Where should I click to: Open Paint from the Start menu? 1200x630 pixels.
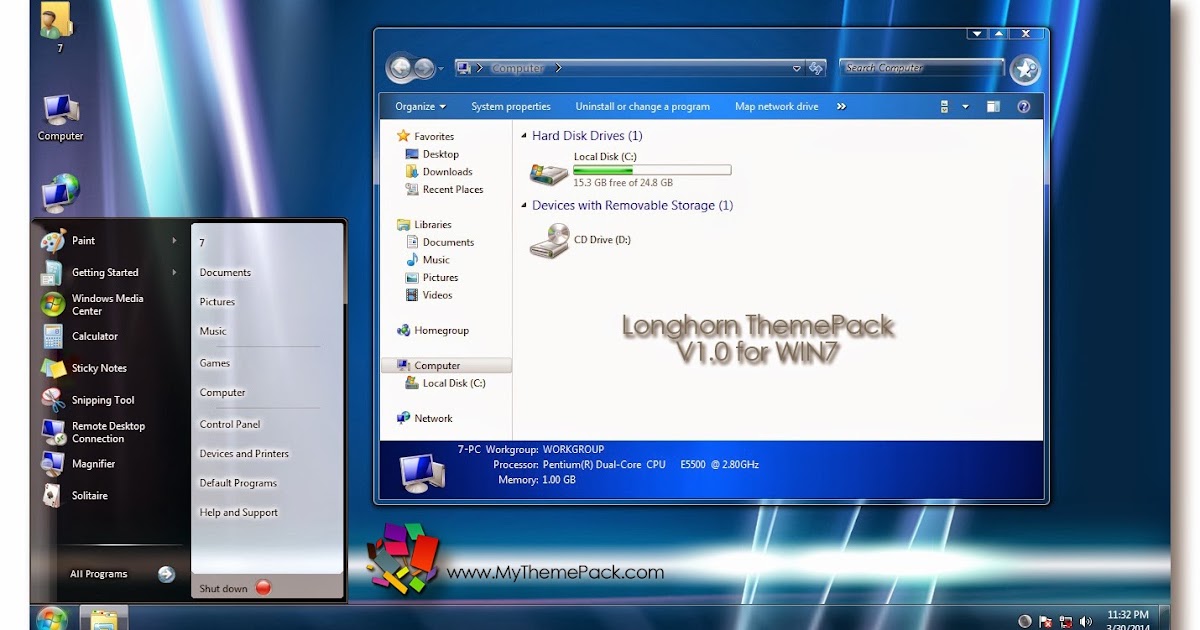[x=84, y=240]
